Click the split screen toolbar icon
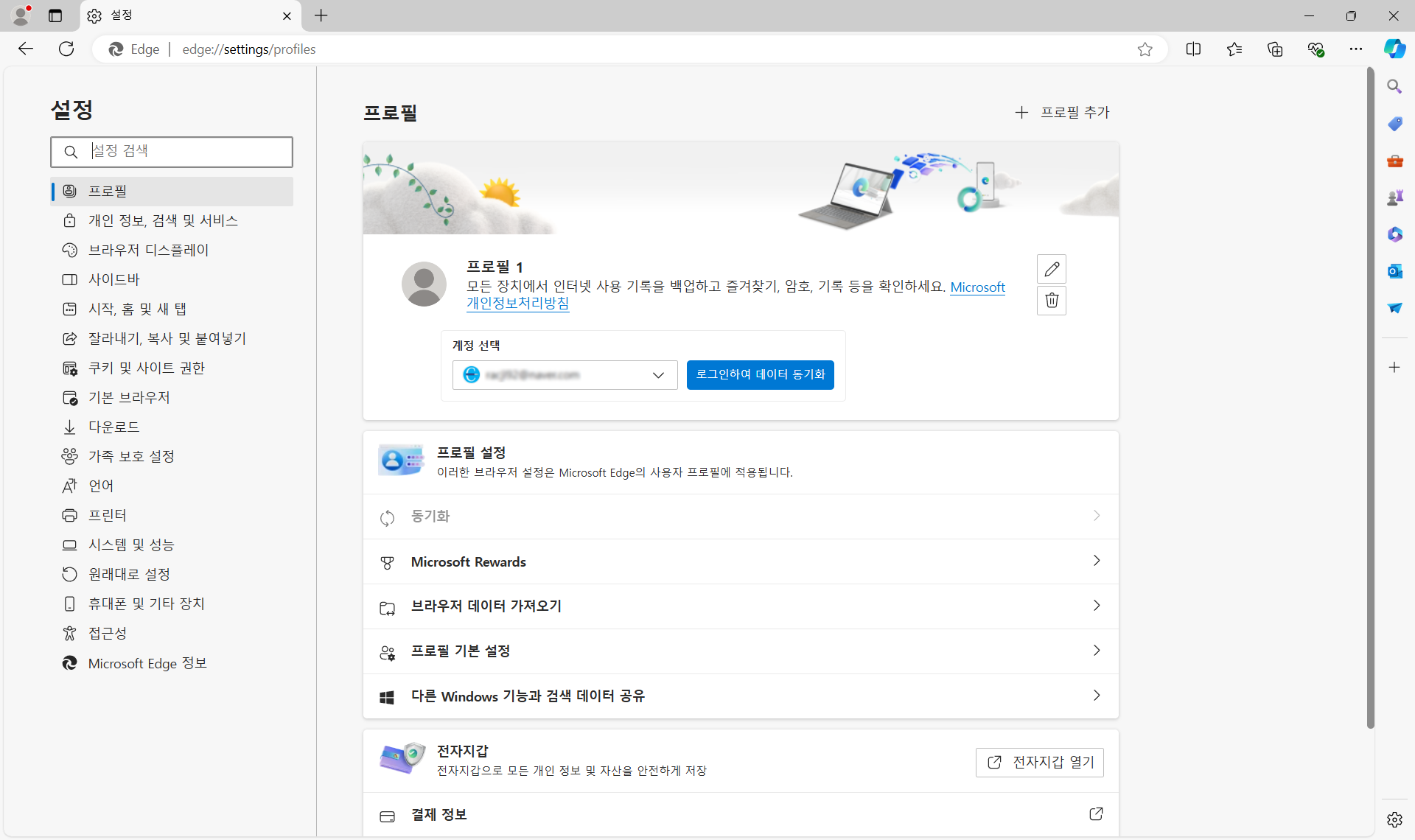The image size is (1415, 840). pos(1193,49)
